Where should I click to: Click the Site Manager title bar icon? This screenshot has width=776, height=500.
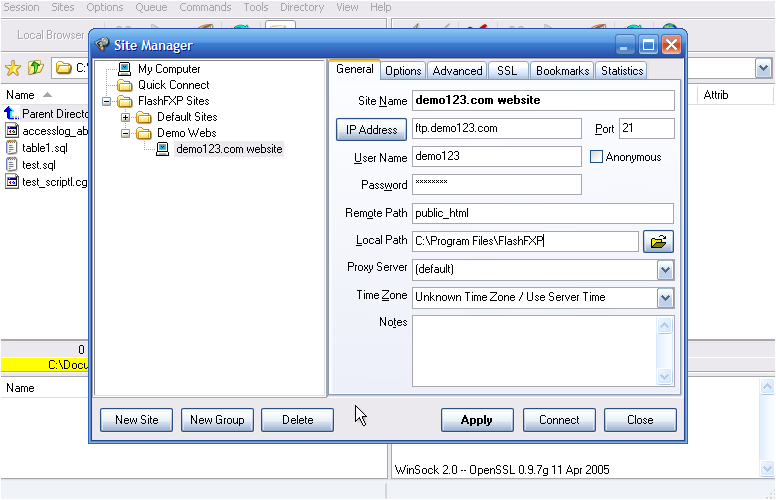[x=102, y=45]
